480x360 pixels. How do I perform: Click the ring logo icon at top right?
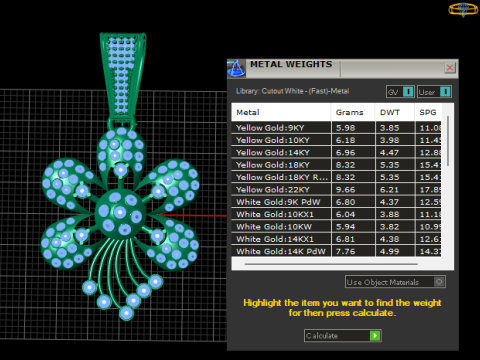click(463, 9)
